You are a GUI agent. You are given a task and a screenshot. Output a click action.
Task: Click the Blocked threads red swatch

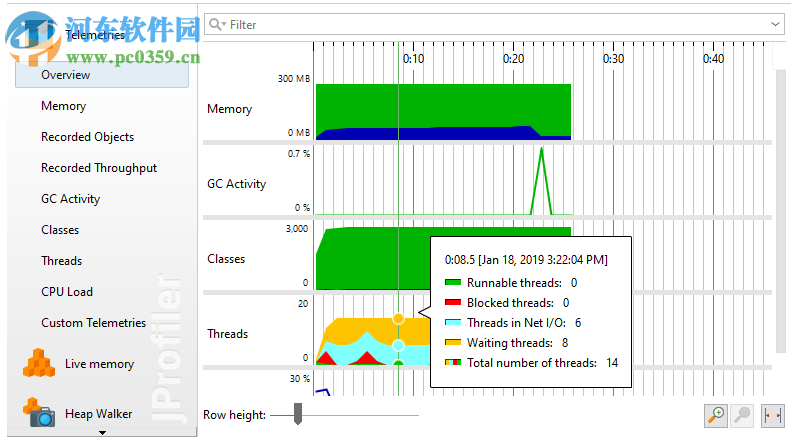tap(452, 303)
